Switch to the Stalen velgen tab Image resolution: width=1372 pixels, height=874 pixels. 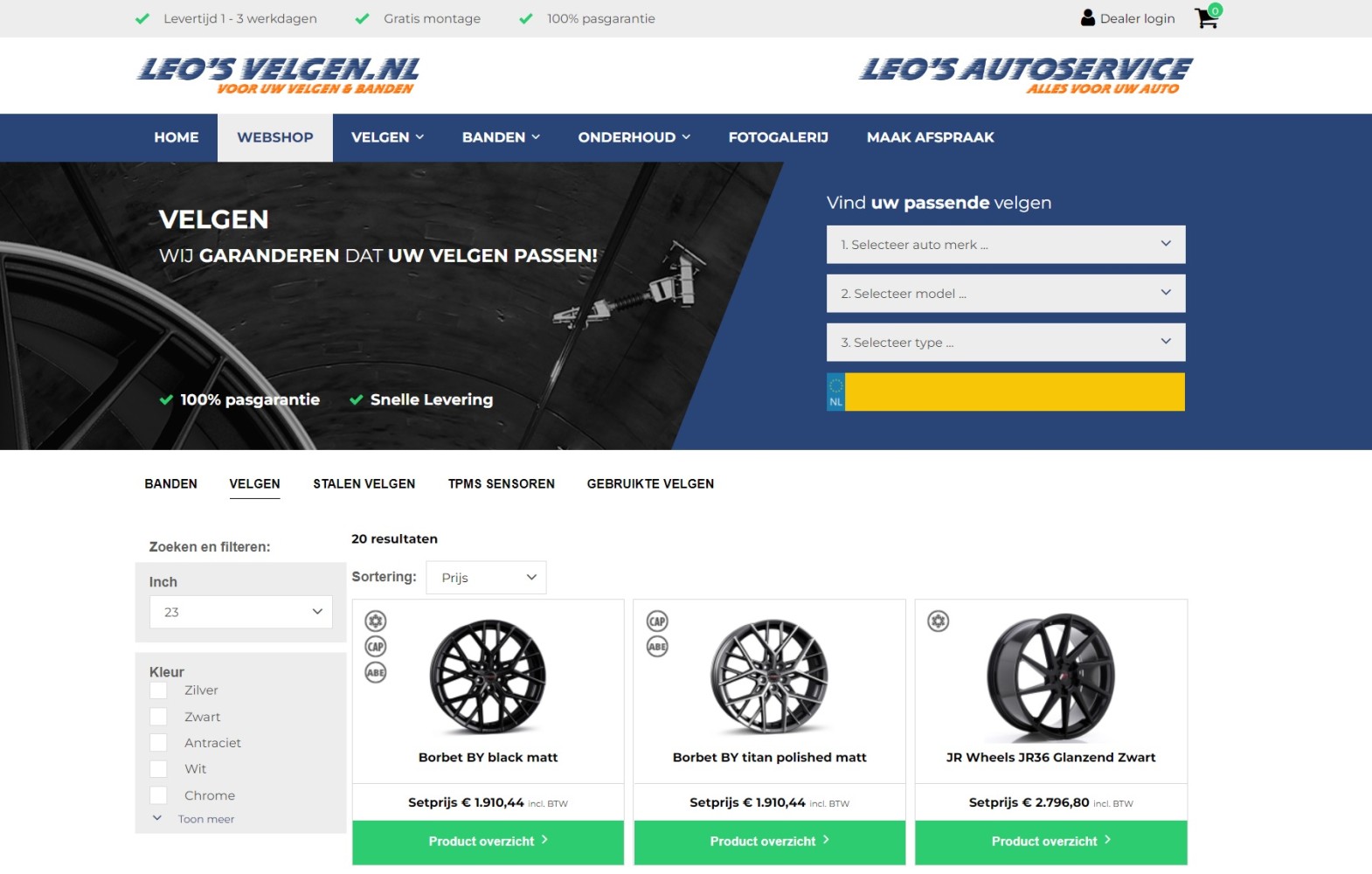(364, 484)
